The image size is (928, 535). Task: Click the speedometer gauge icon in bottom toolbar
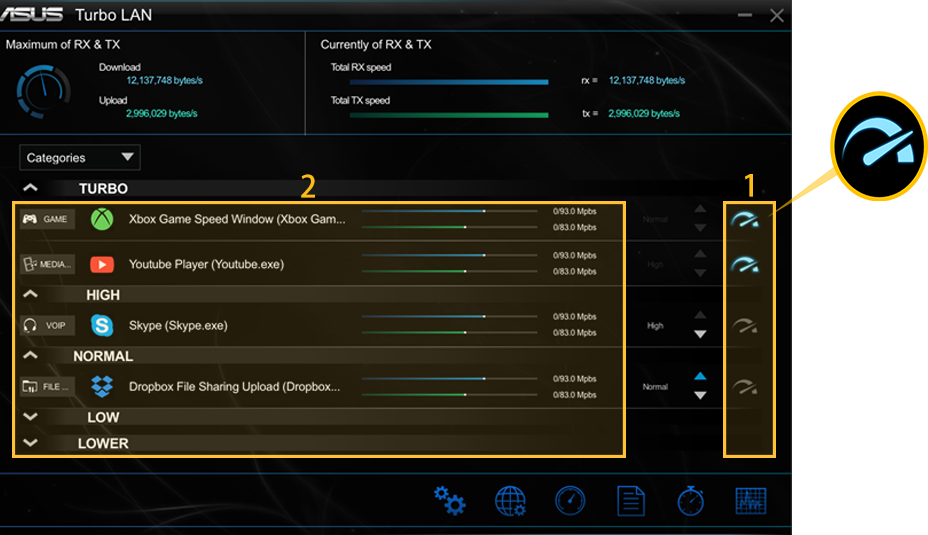pos(570,500)
